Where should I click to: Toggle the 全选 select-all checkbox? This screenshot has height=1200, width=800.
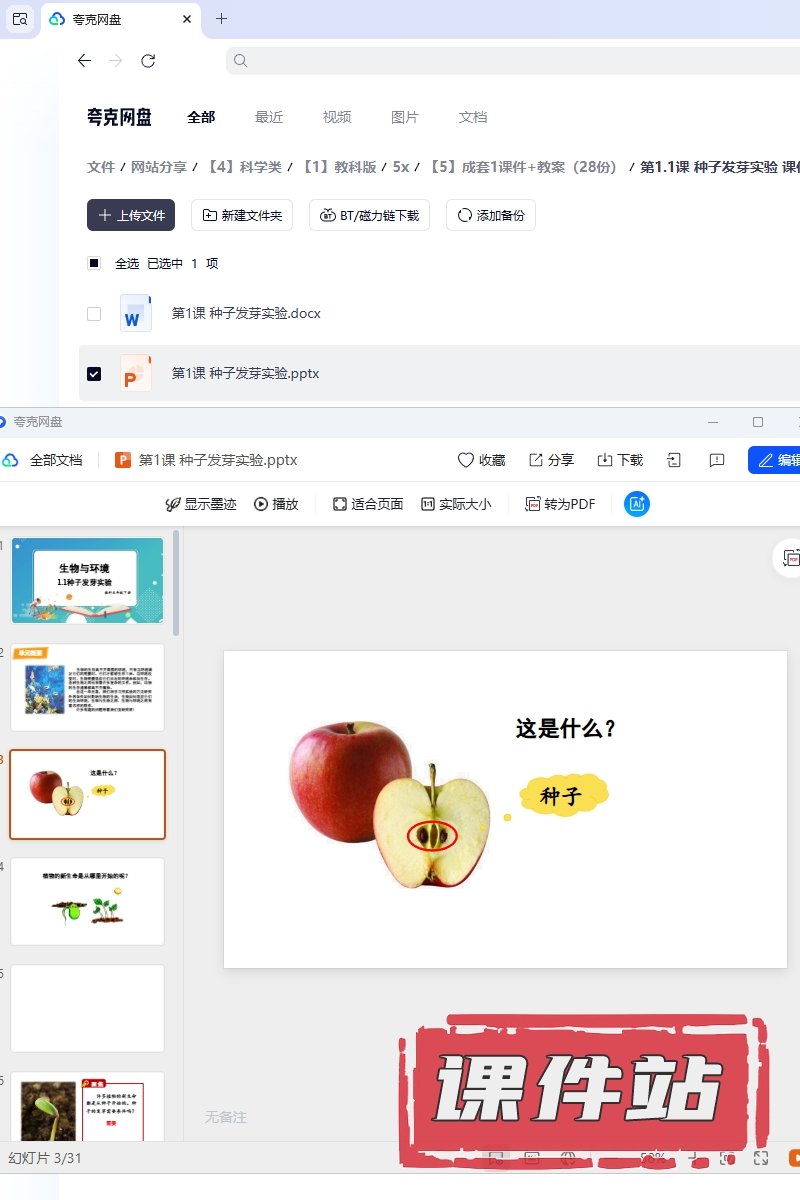(94, 263)
